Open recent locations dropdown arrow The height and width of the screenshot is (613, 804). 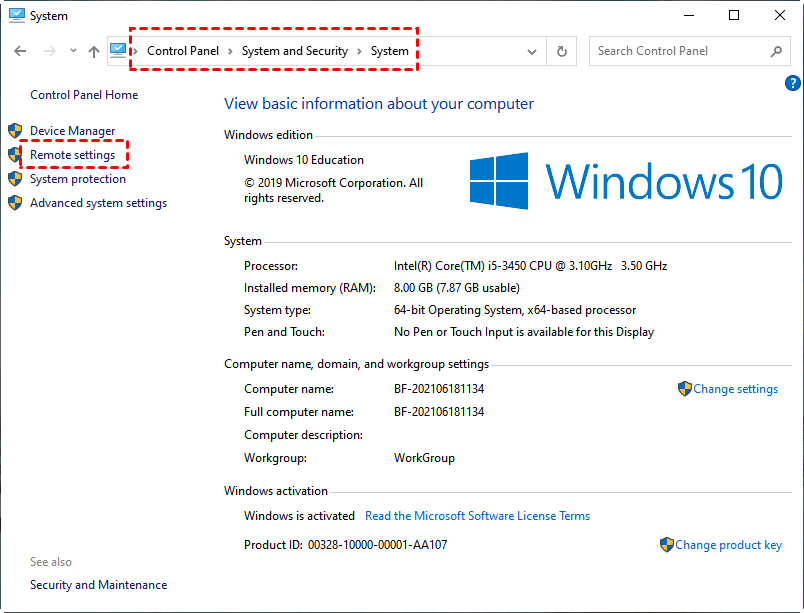pyautogui.click(x=73, y=51)
